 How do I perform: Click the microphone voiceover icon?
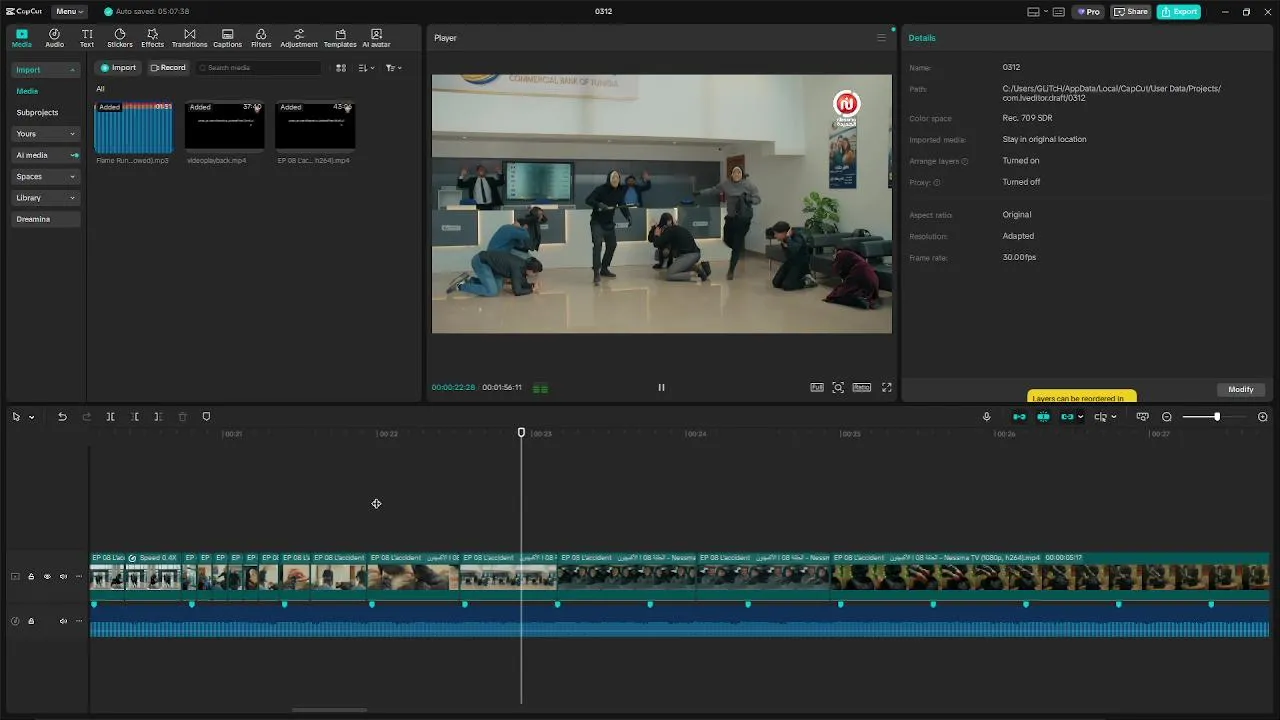tap(986, 417)
